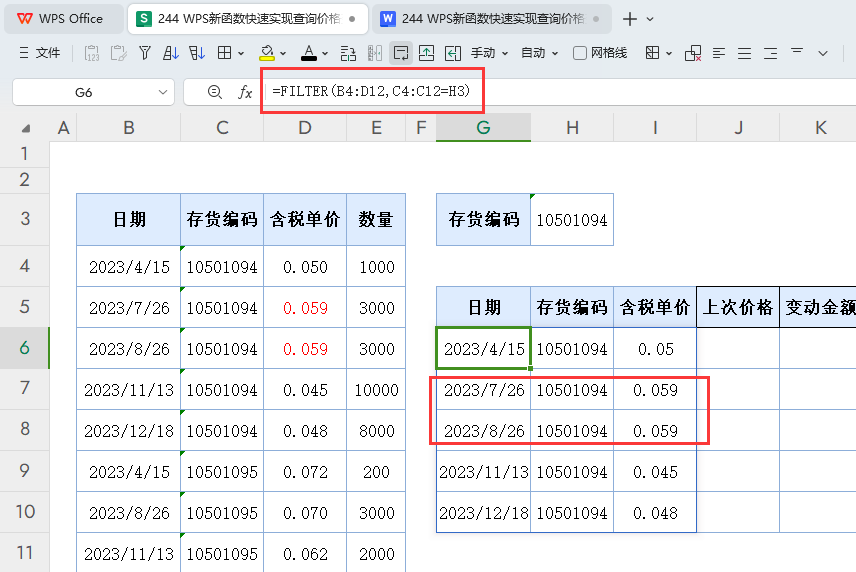
Task: Click the paste values icon
Action: pyautogui.click(x=92, y=53)
